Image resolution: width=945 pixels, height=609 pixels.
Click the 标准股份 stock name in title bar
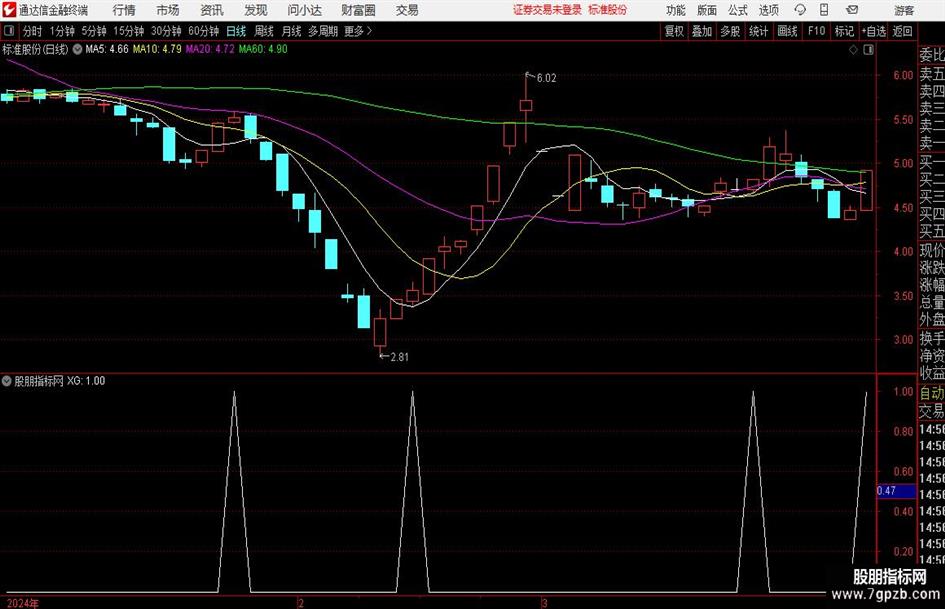click(x=608, y=10)
